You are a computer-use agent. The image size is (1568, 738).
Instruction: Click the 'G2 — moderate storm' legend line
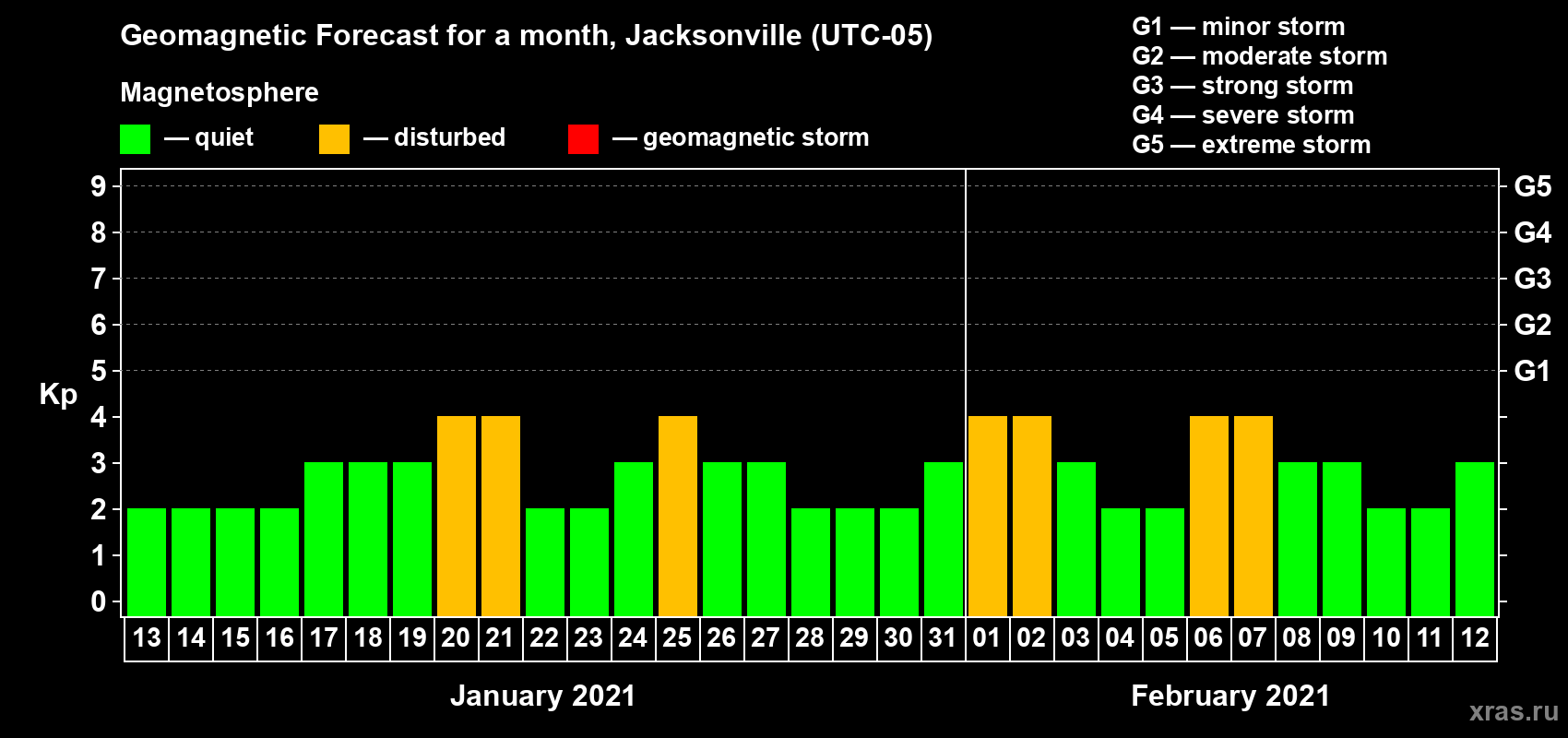[1259, 56]
